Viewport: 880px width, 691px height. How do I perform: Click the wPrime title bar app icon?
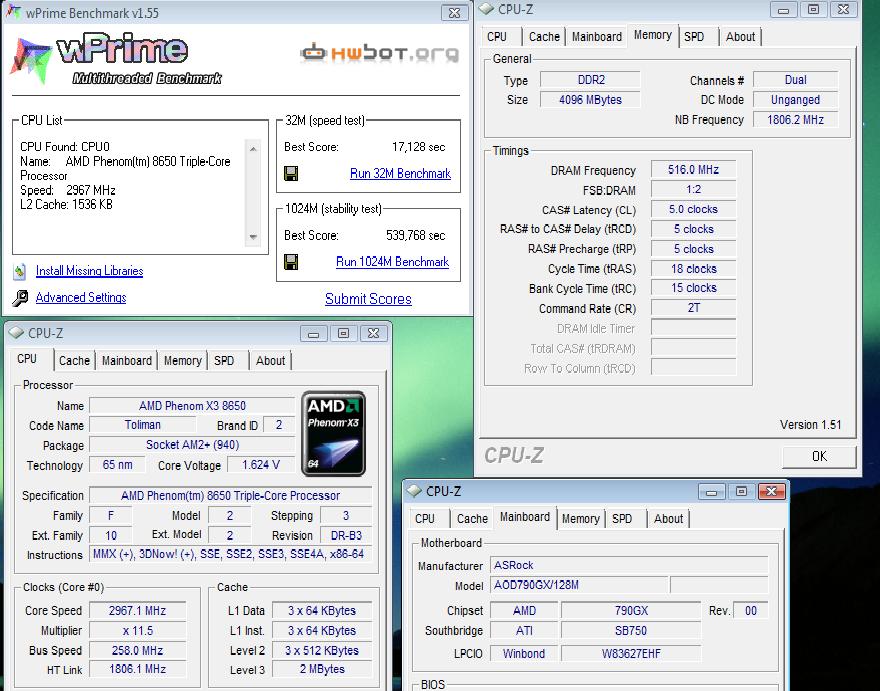coord(13,12)
